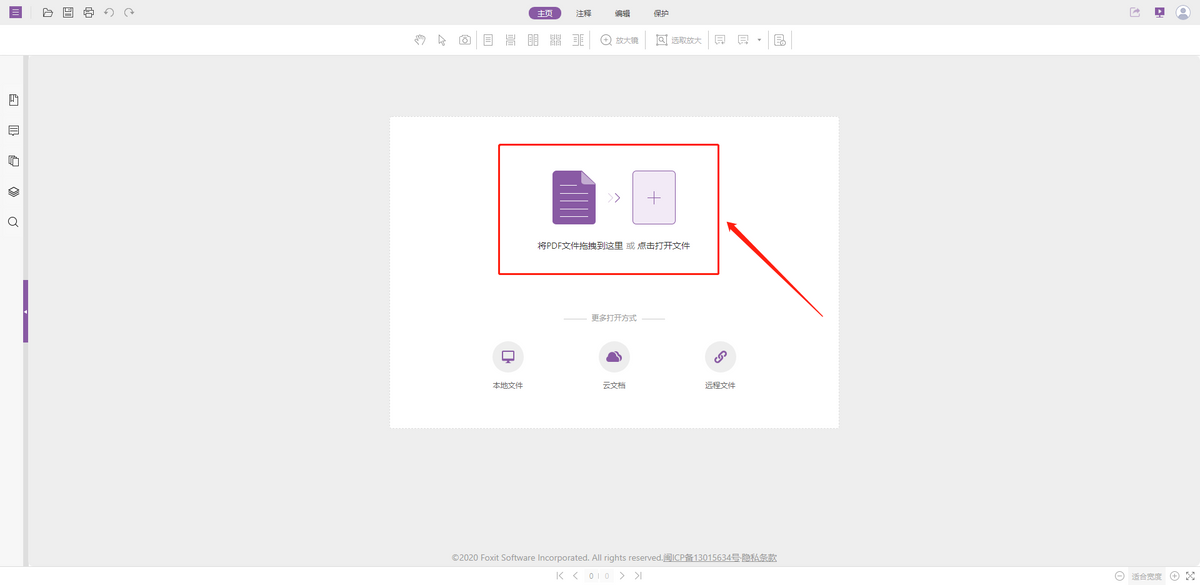Go to last page button
This screenshot has width=1200, height=585.
(638, 576)
